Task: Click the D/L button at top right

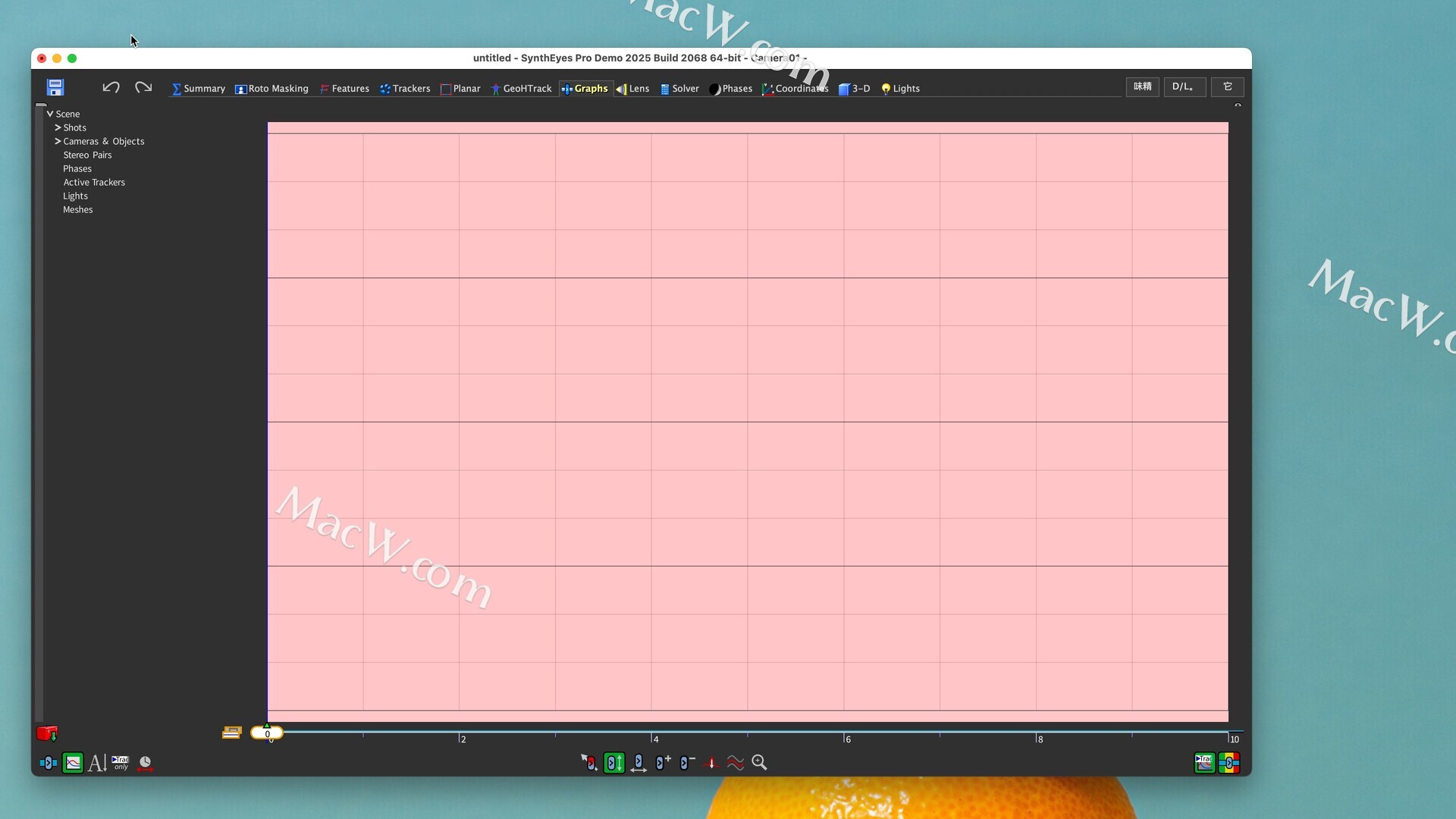Action: (x=1185, y=87)
